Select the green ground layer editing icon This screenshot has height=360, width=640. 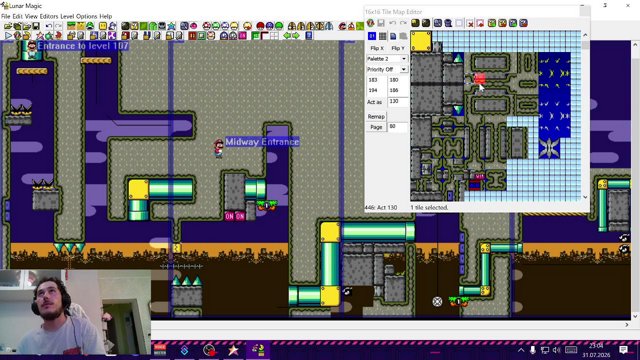(x=71, y=26)
